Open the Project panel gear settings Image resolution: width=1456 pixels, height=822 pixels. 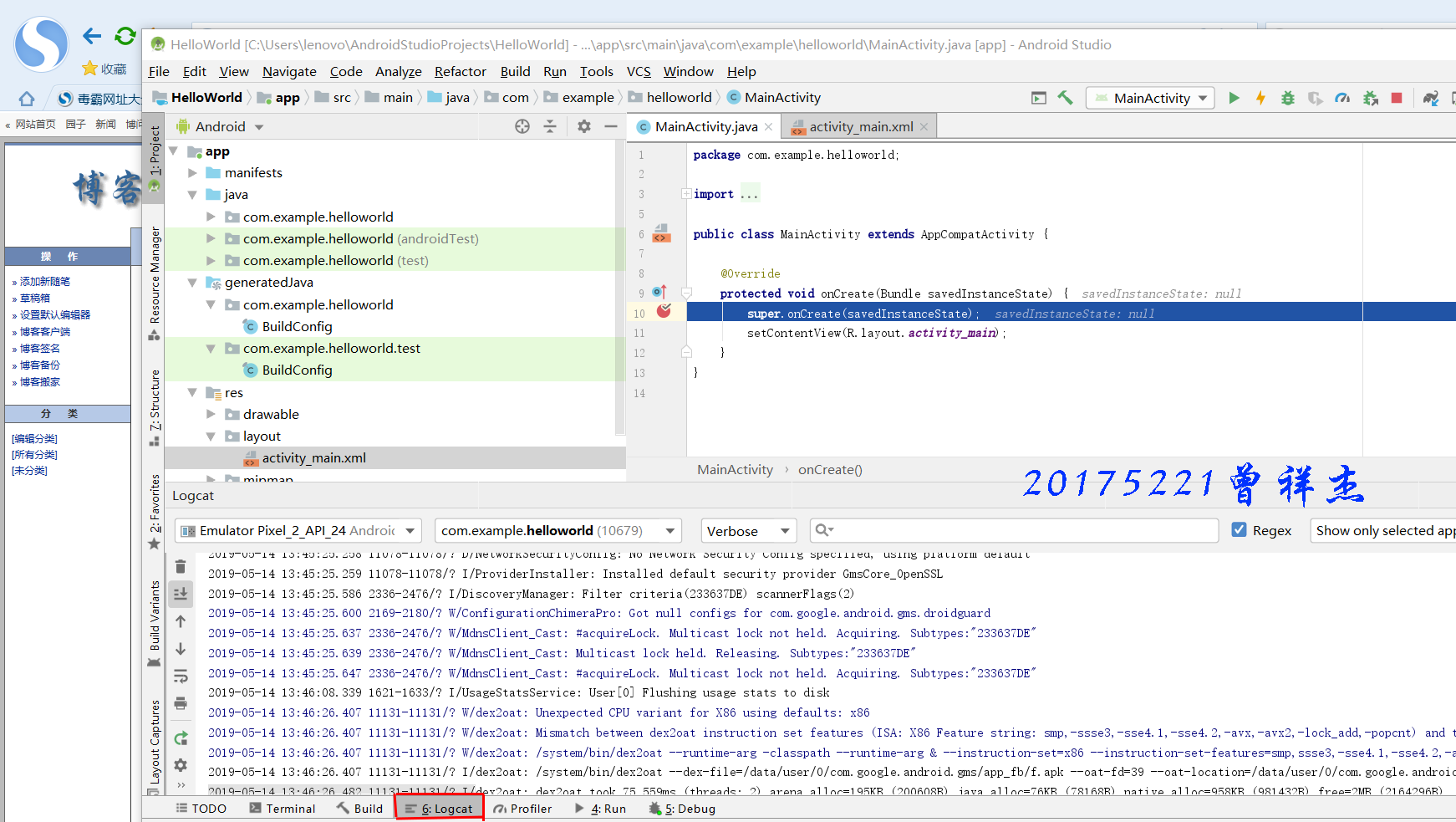click(x=584, y=126)
